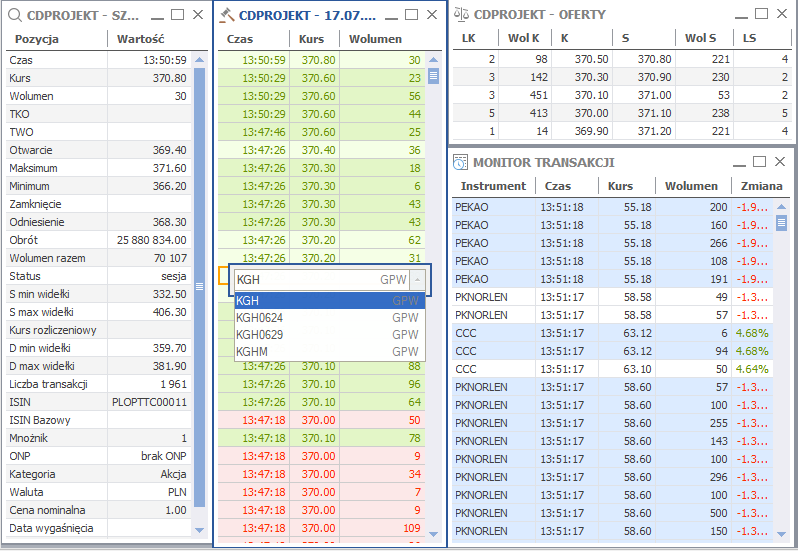Click the Wol K column header in OFERTY
This screenshot has height=551, width=798.
524,38
